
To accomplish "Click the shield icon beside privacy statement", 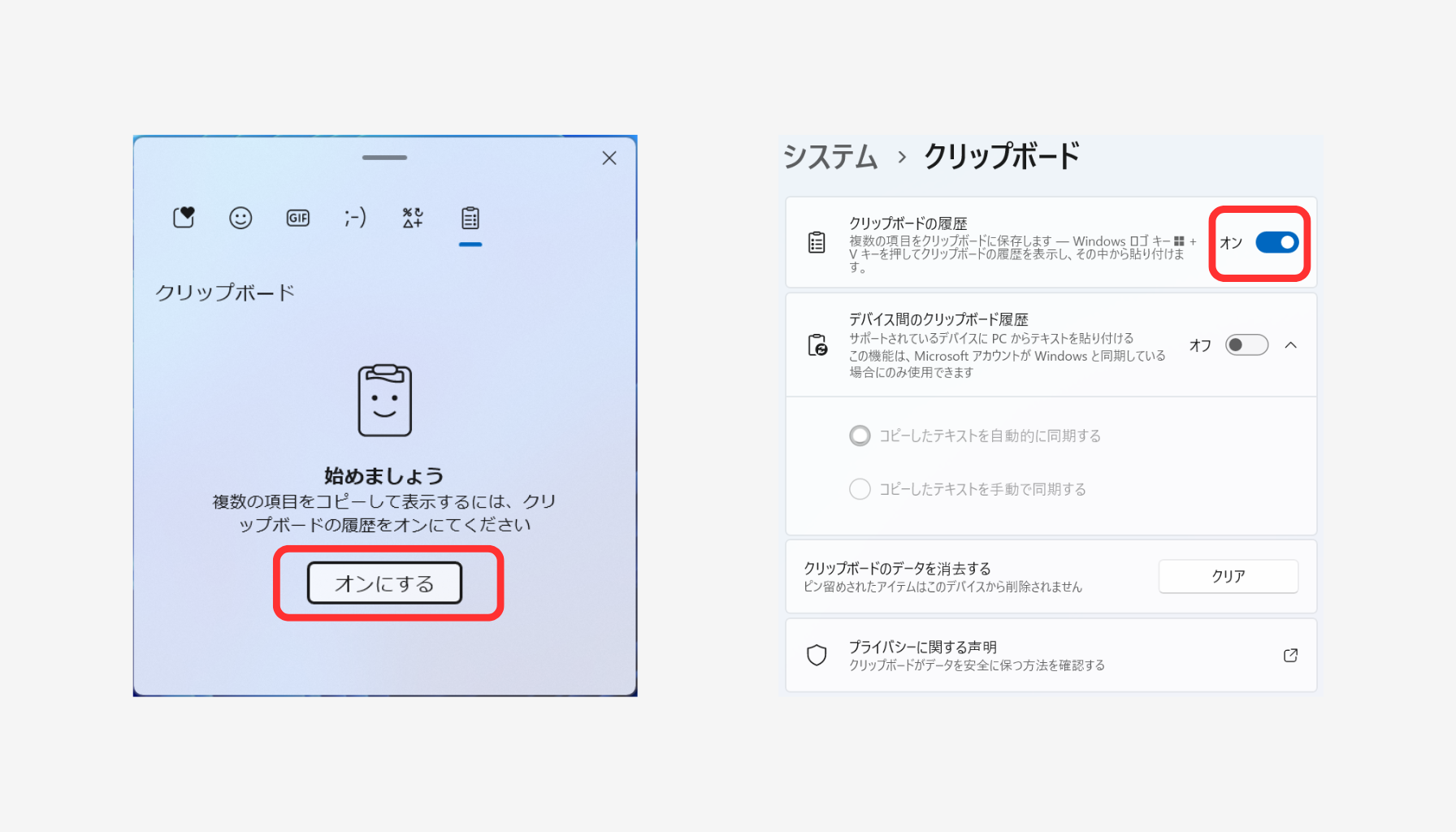I will tap(817, 656).
